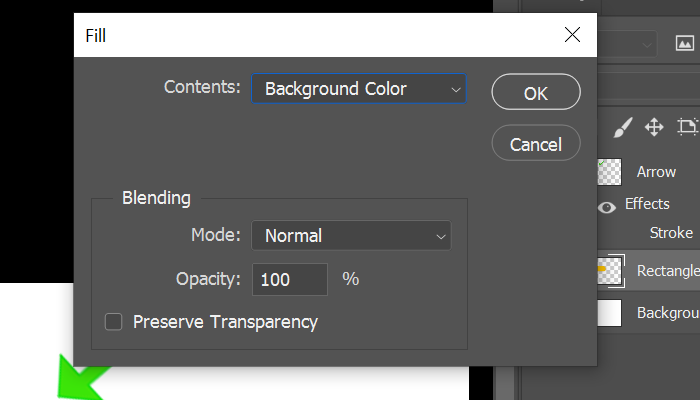Click the lock image pixels brush icon
This screenshot has width=700, height=400.
tap(623, 127)
